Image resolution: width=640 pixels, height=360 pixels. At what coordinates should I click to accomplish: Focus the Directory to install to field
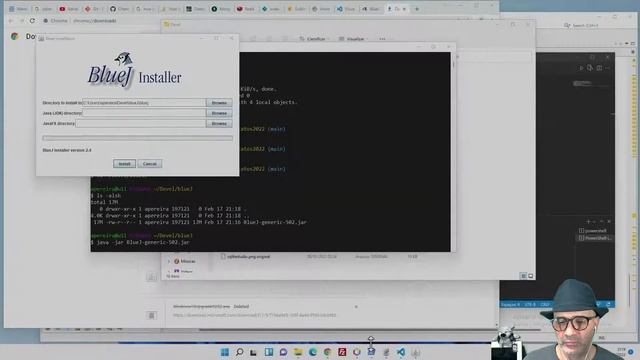coord(144,103)
